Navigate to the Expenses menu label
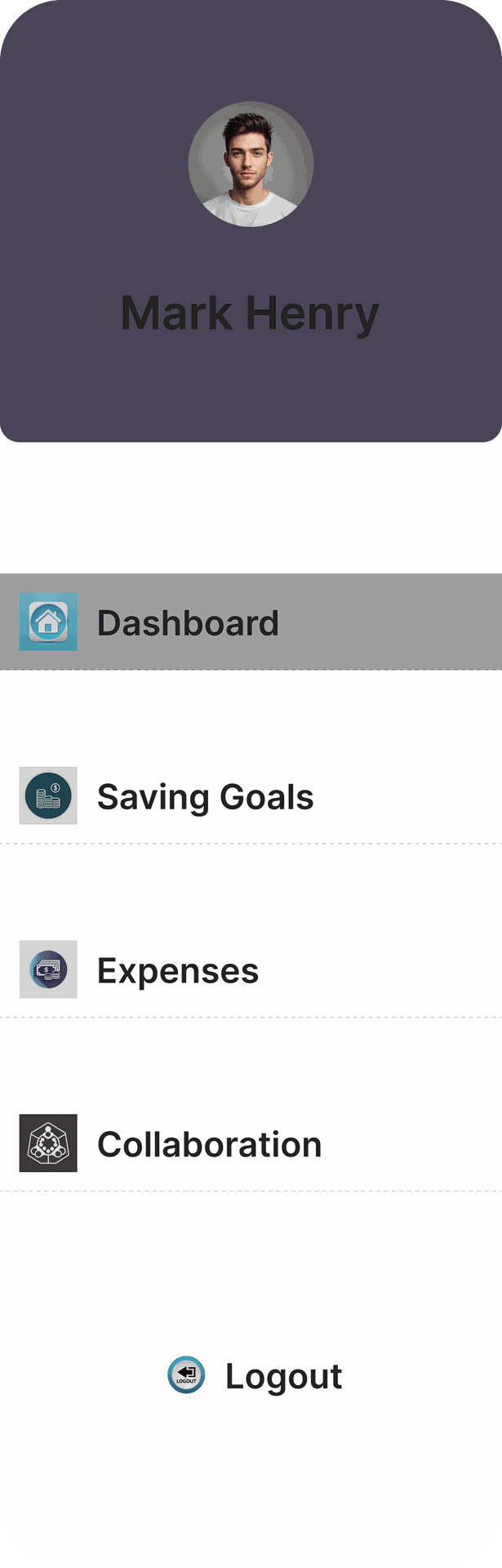This screenshot has width=502, height=1568. pyautogui.click(x=178, y=972)
